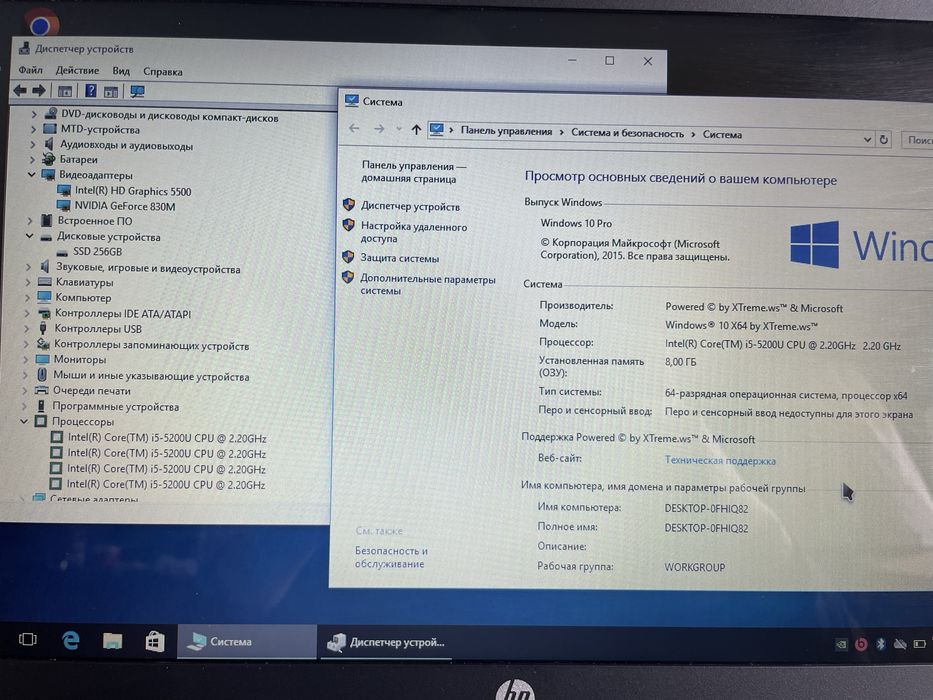Viewport: 933px width, 700px height.
Task: Select the Встроенное ПО category
Action: 95,221
